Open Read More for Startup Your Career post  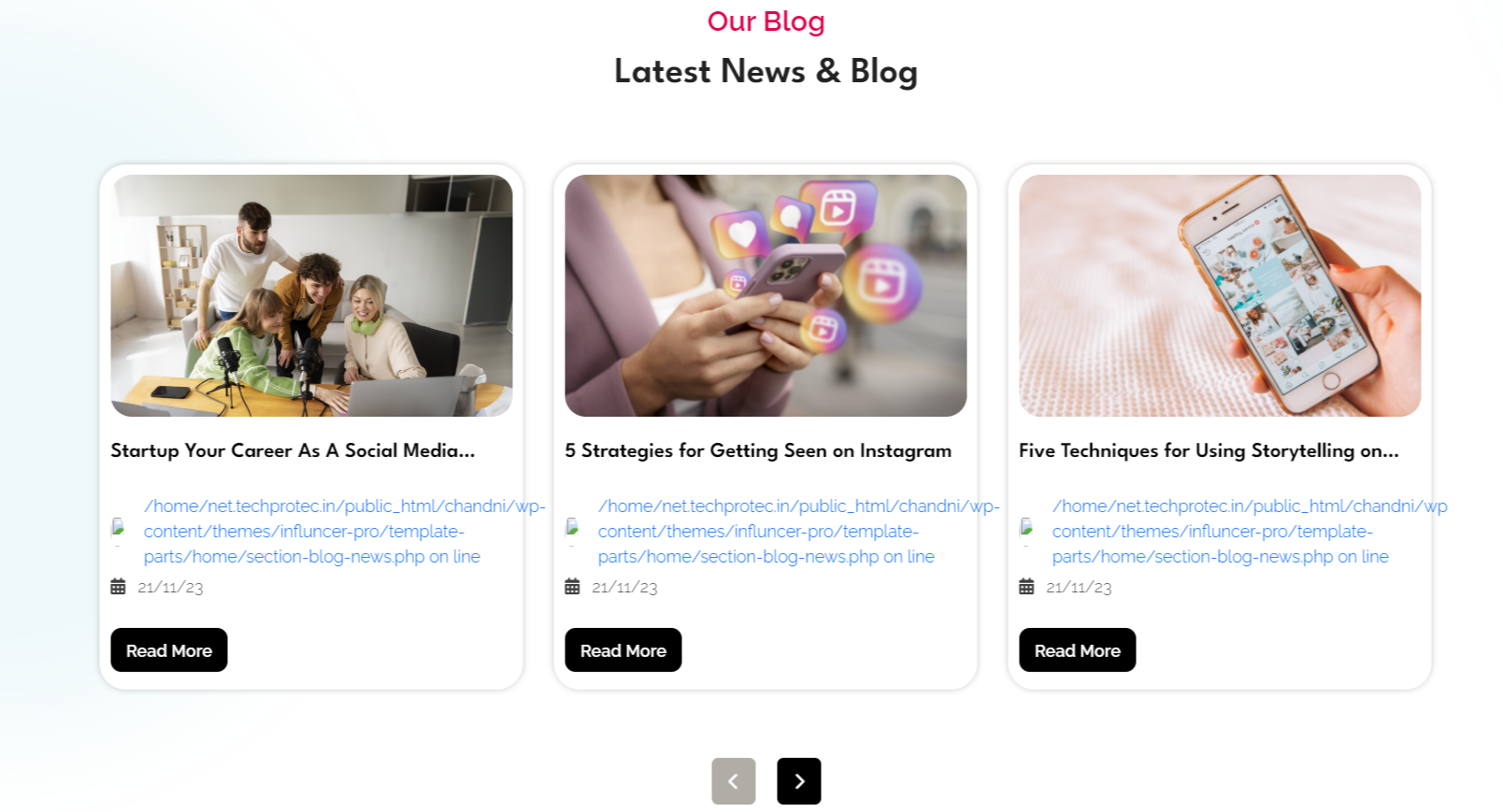pyautogui.click(x=169, y=650)
